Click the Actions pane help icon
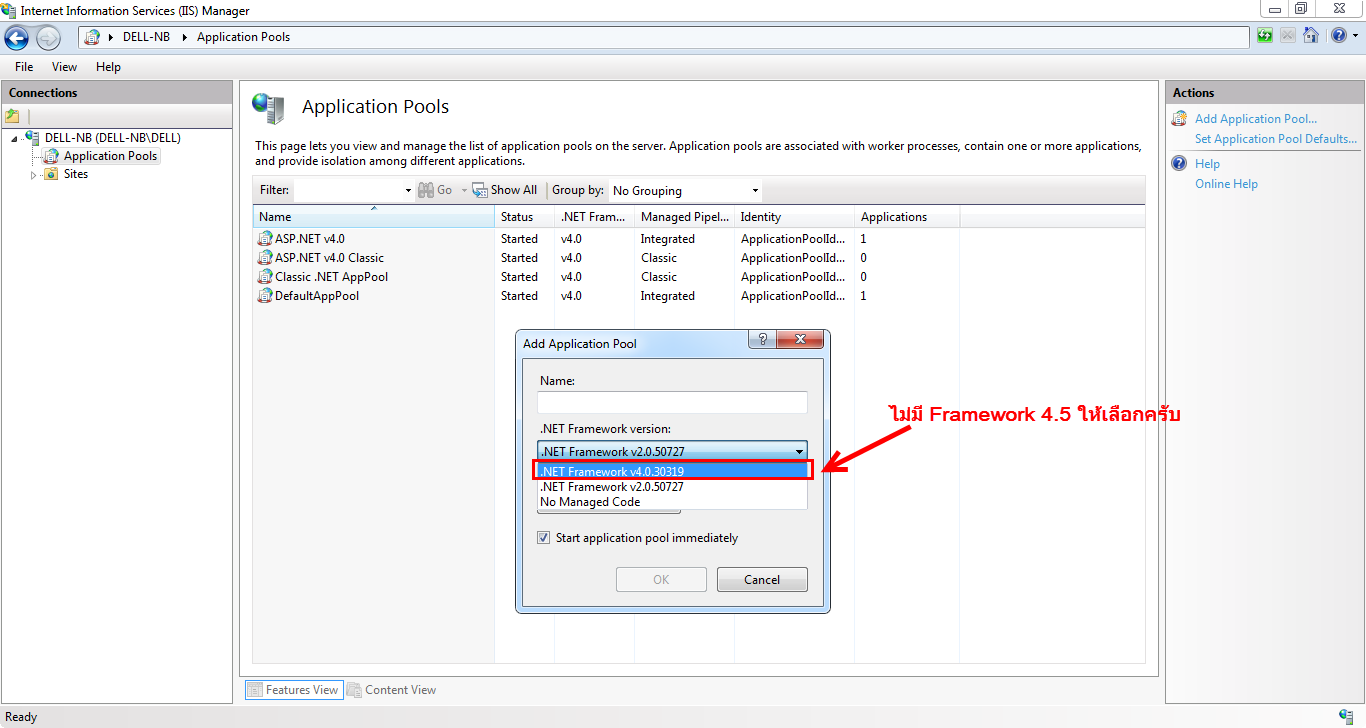 pos(1180,164)
